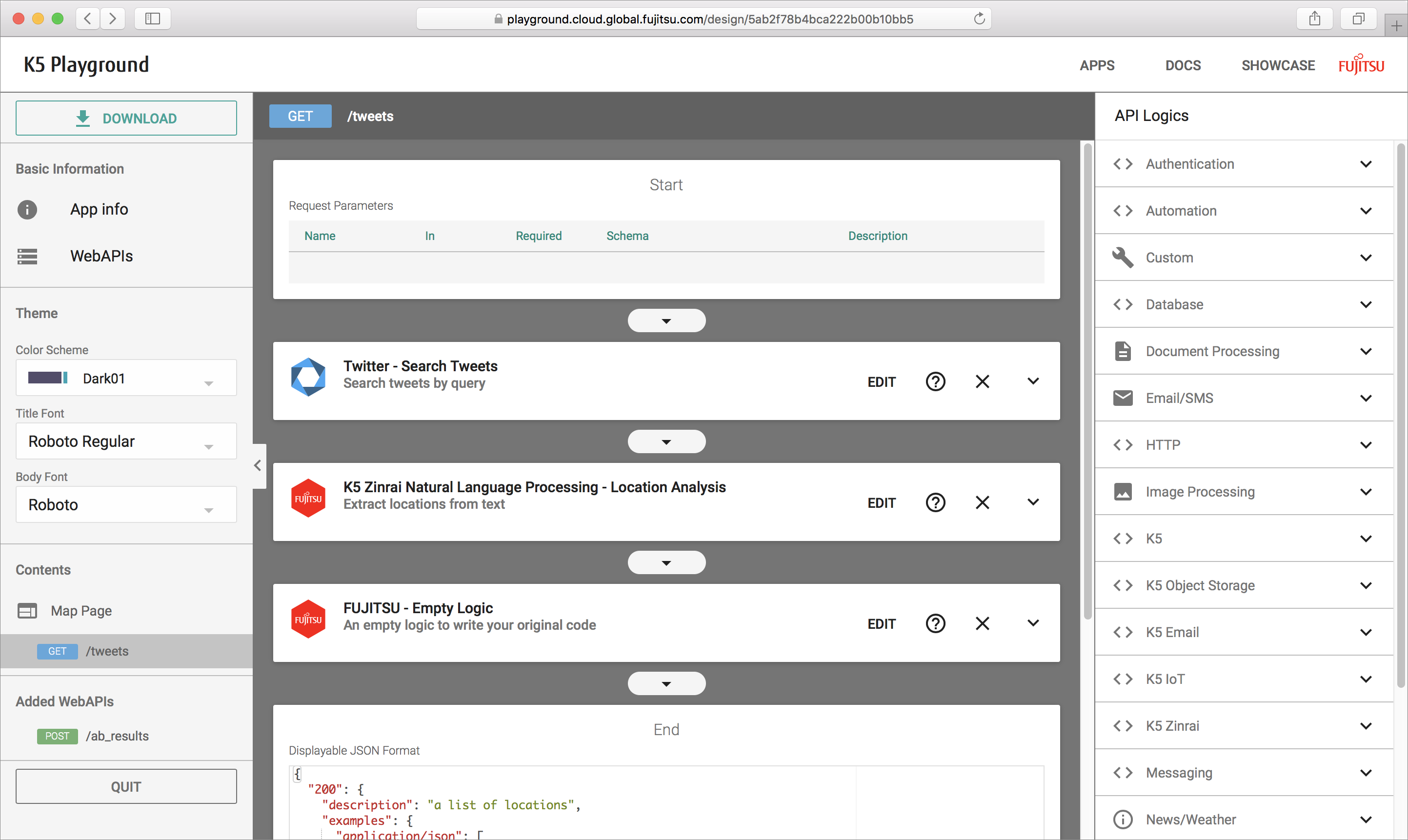Remove Location Analysis logic
The width and height of the screenshot is (1408, 840).
point(982,502)
